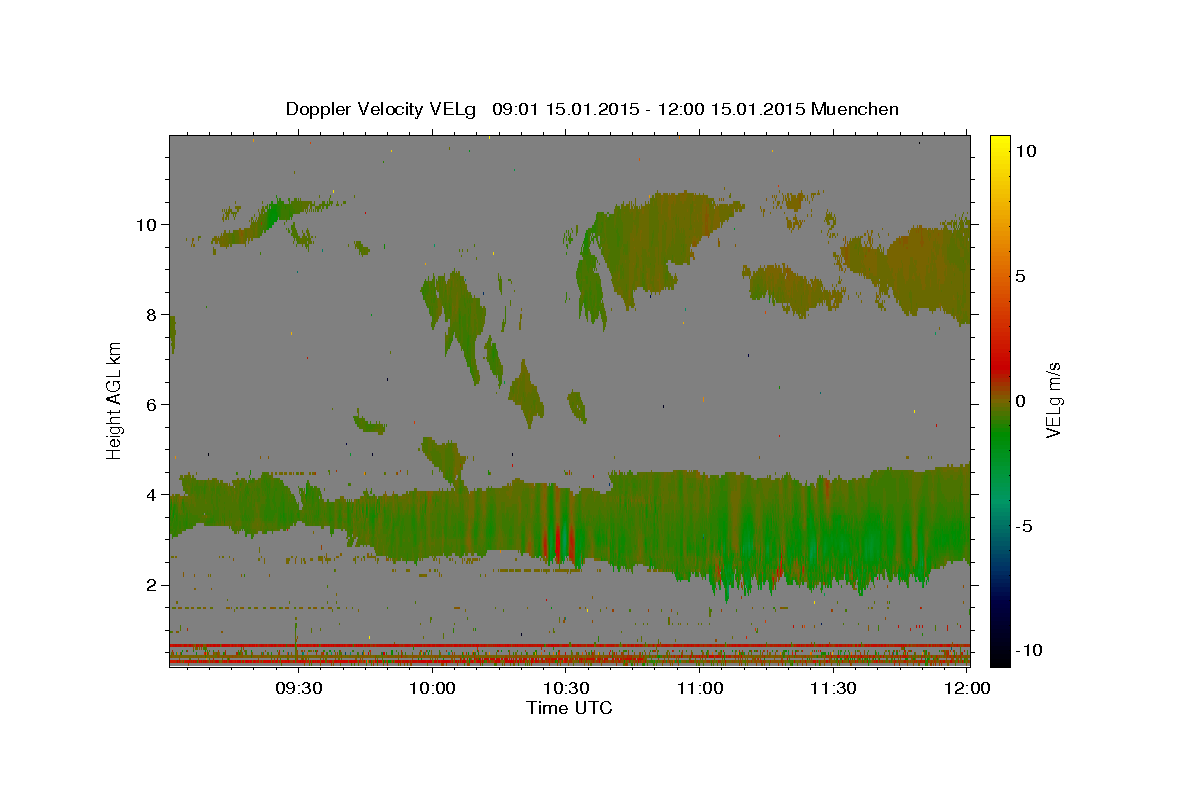Click the chart title "Doppler Velocity VELg"
Screen dimensions: 1200x800
pyautogui.click(x=381, y=109)
